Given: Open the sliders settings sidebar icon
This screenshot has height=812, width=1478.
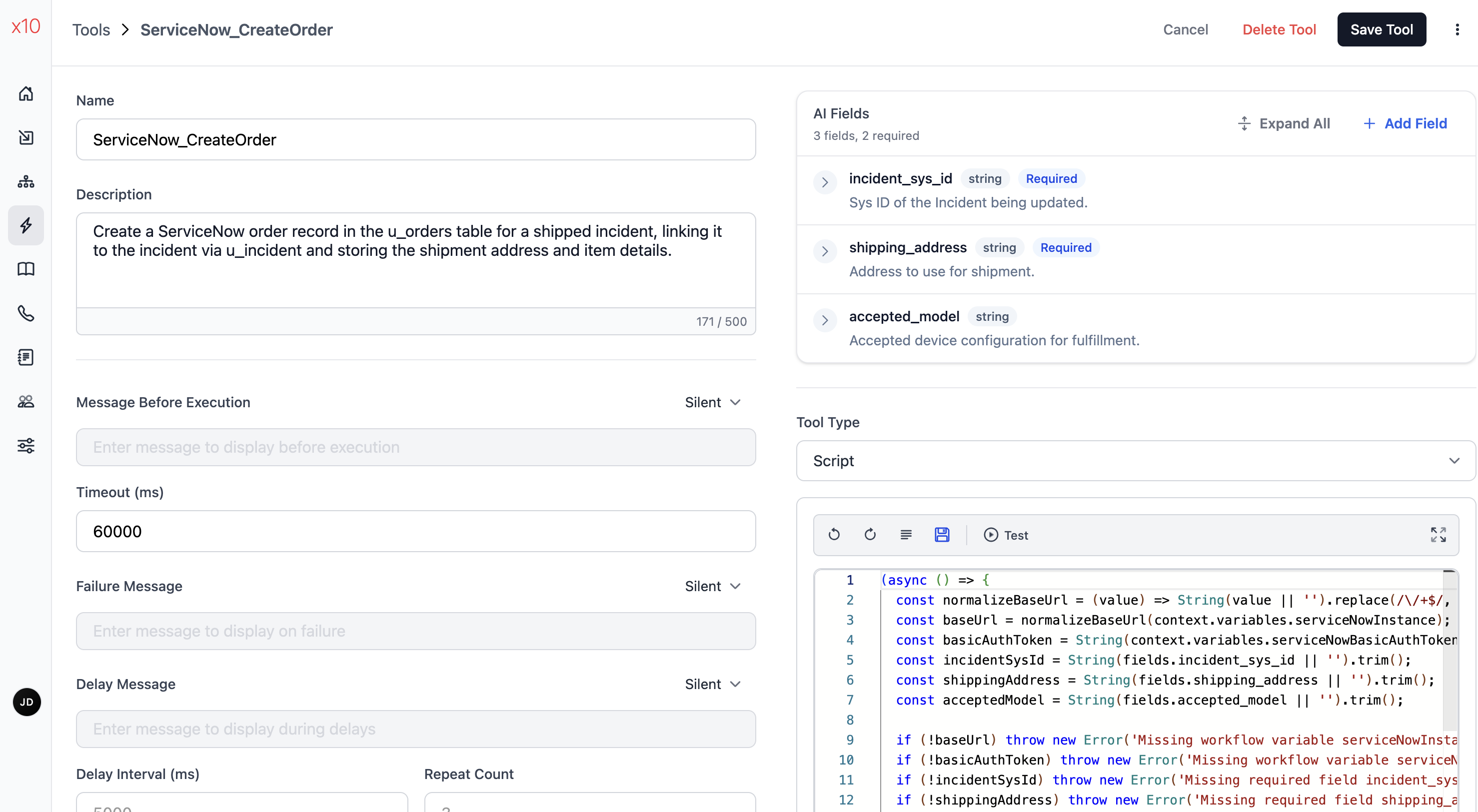Looking at the screenshot, I should (26, 446).
